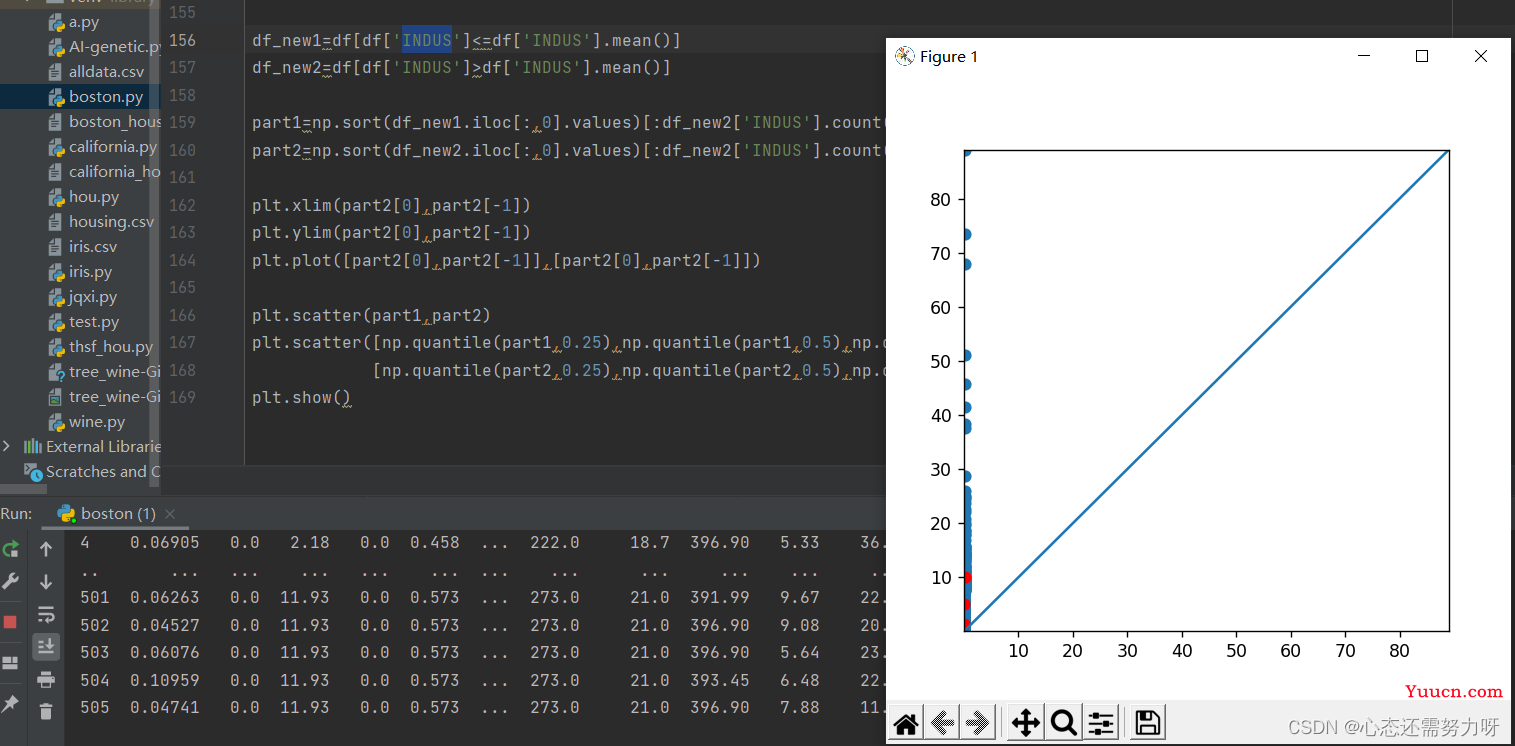
Task: Select boston.py in the project tree
Action: pyautogui.click(x=106, y=97)
